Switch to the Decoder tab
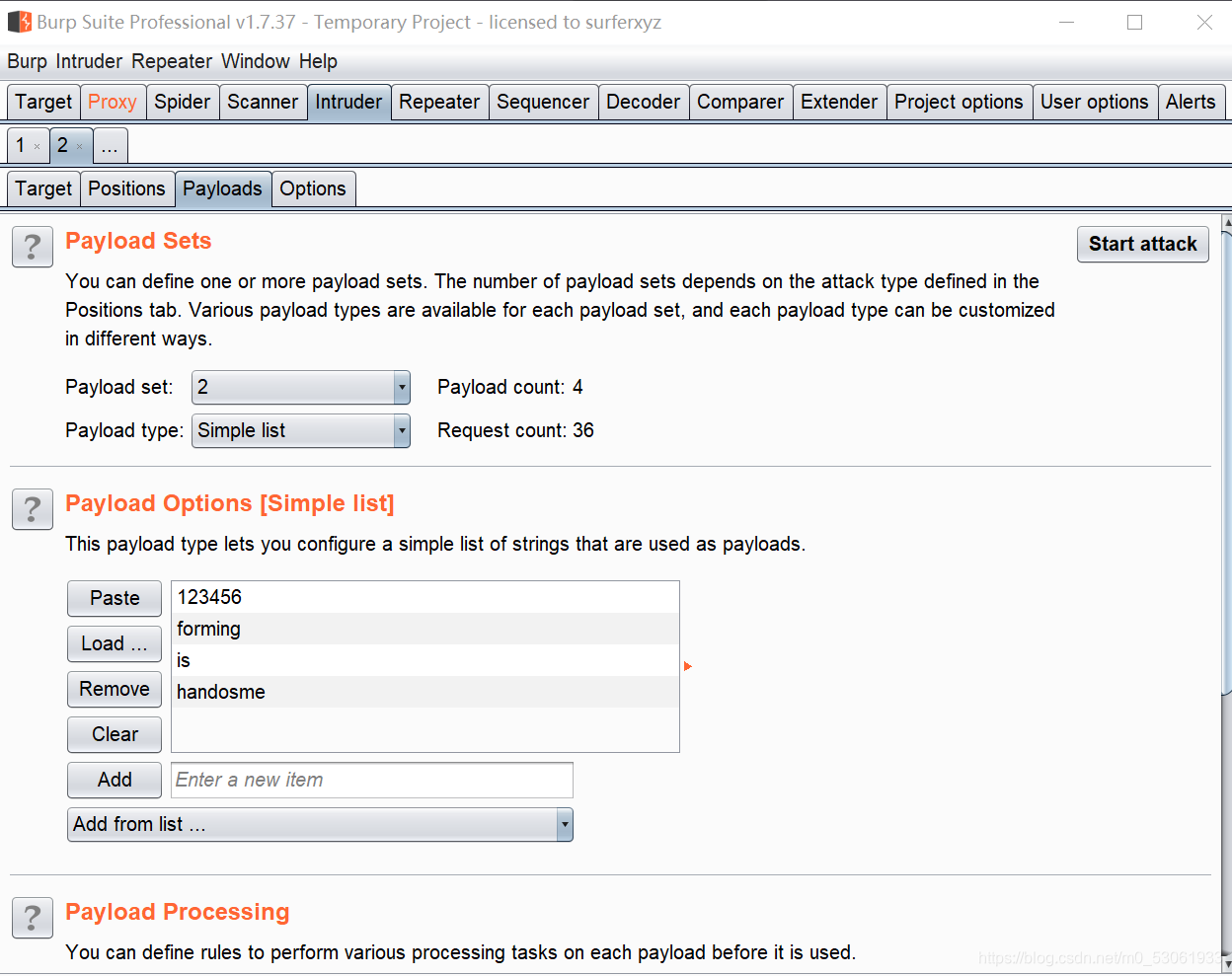This screenshot has height=976, width=1232. (x=644, y=102)
